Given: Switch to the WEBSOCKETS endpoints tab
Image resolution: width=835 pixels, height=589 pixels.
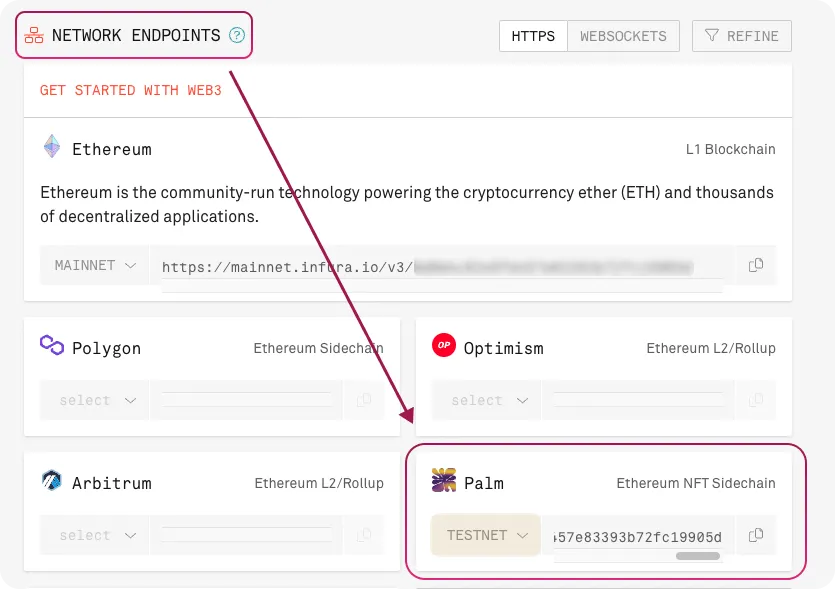Looking at the screenshot, I should point(623,36).
